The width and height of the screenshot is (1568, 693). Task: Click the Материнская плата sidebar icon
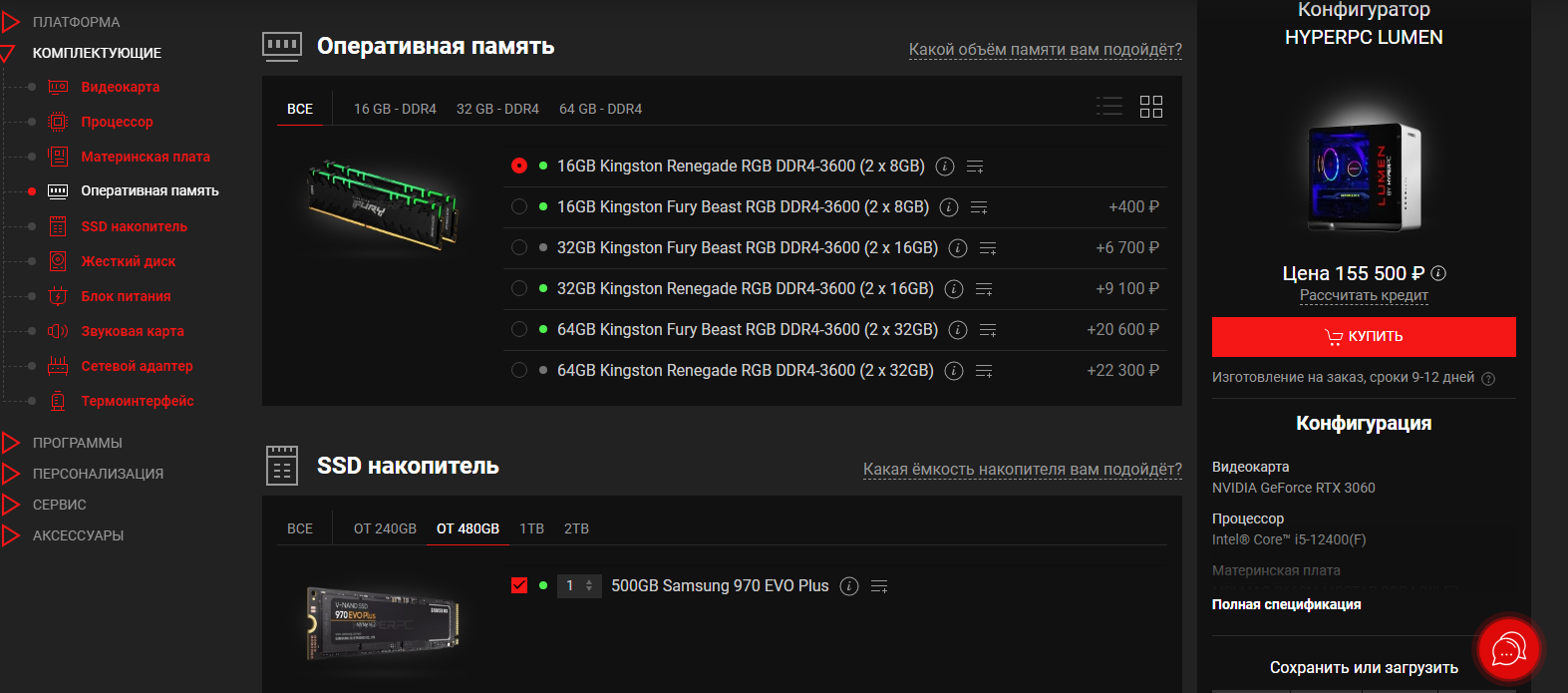click(58, 157)
